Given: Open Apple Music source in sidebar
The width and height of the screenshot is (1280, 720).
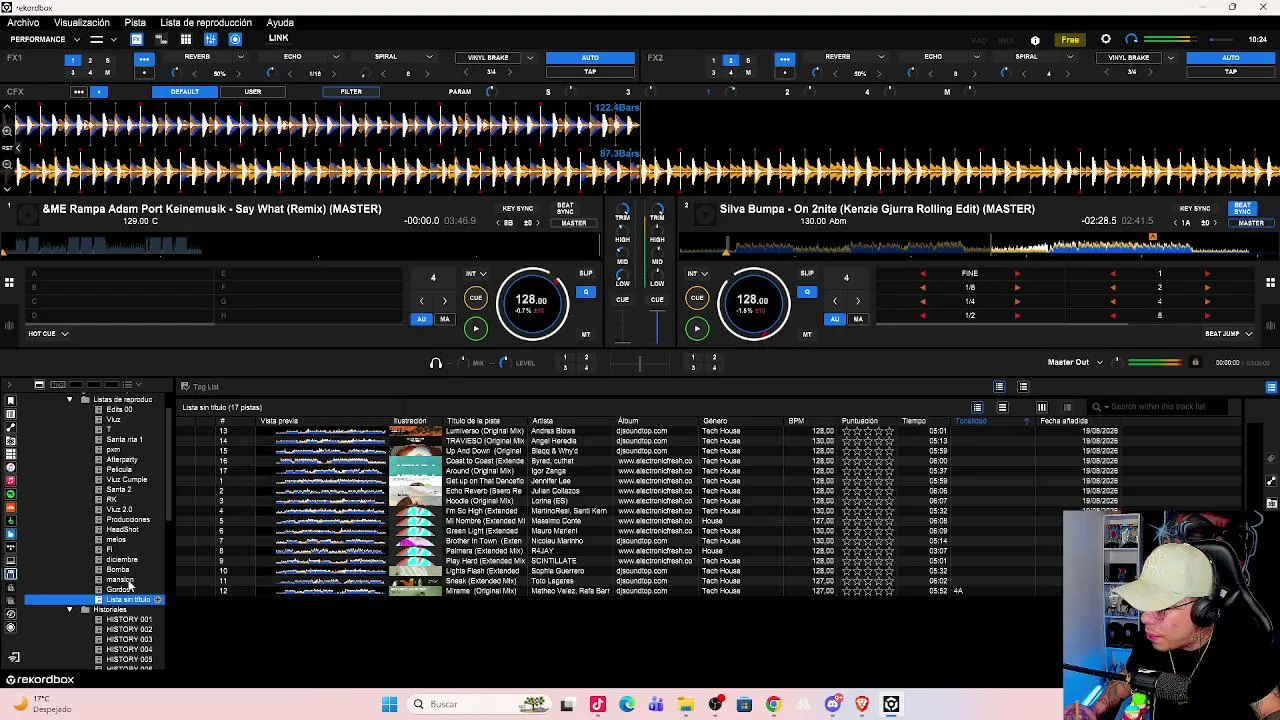Looking at the screenshot, I should click(11, 480).
